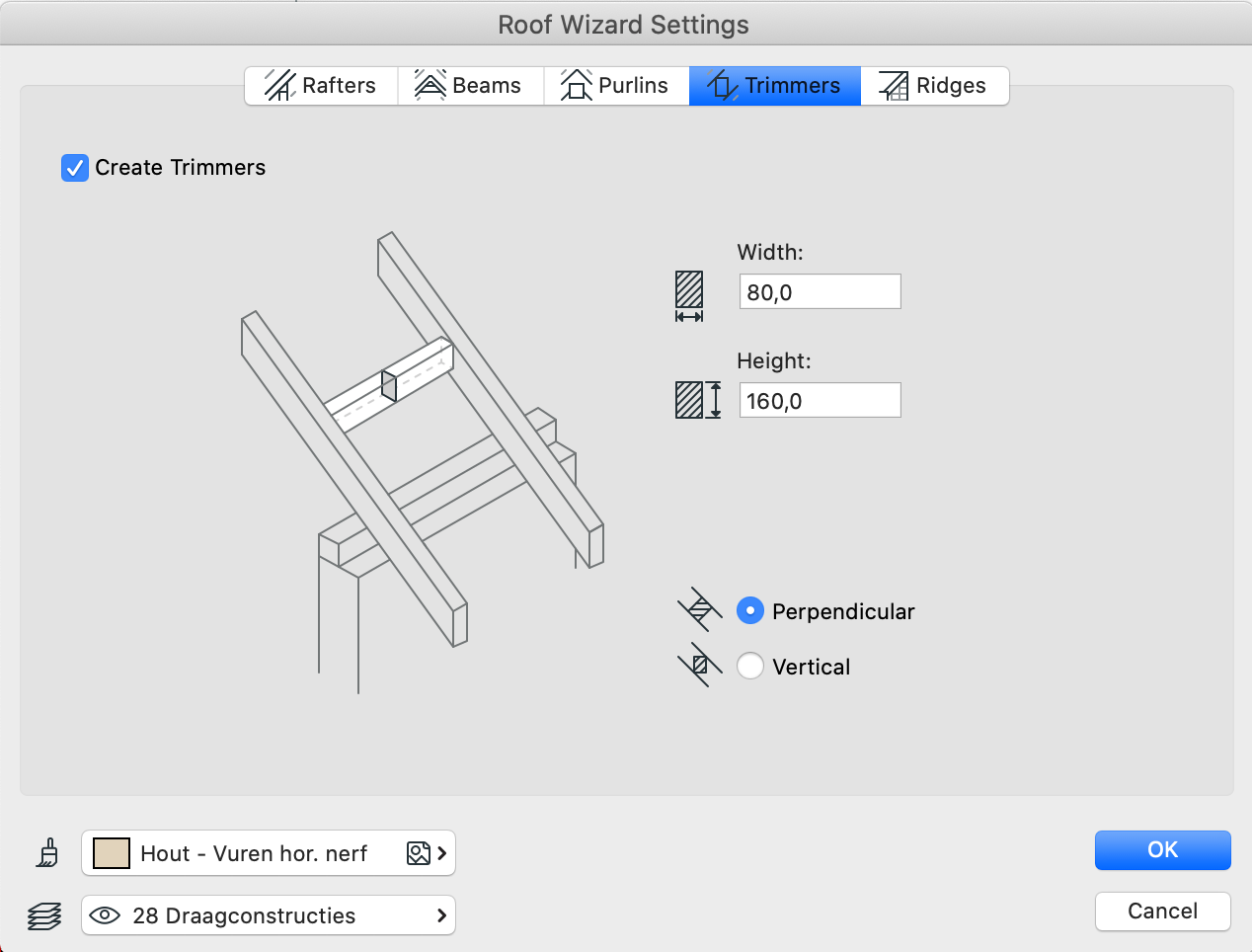Viewport: 1252px width, 952px height.
Task: Open the Ridges tab
Action: tap(935, 86)
